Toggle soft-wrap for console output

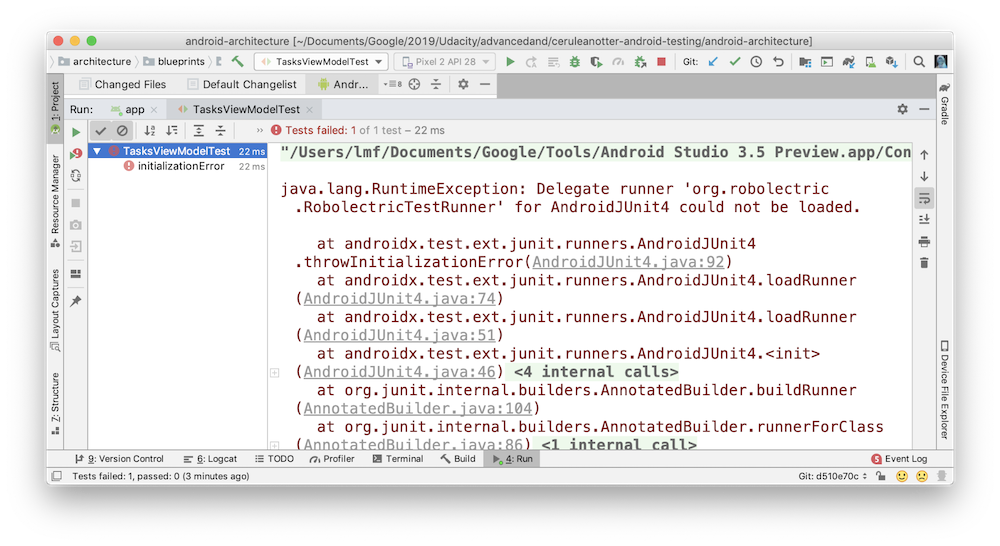pos(924,197)
